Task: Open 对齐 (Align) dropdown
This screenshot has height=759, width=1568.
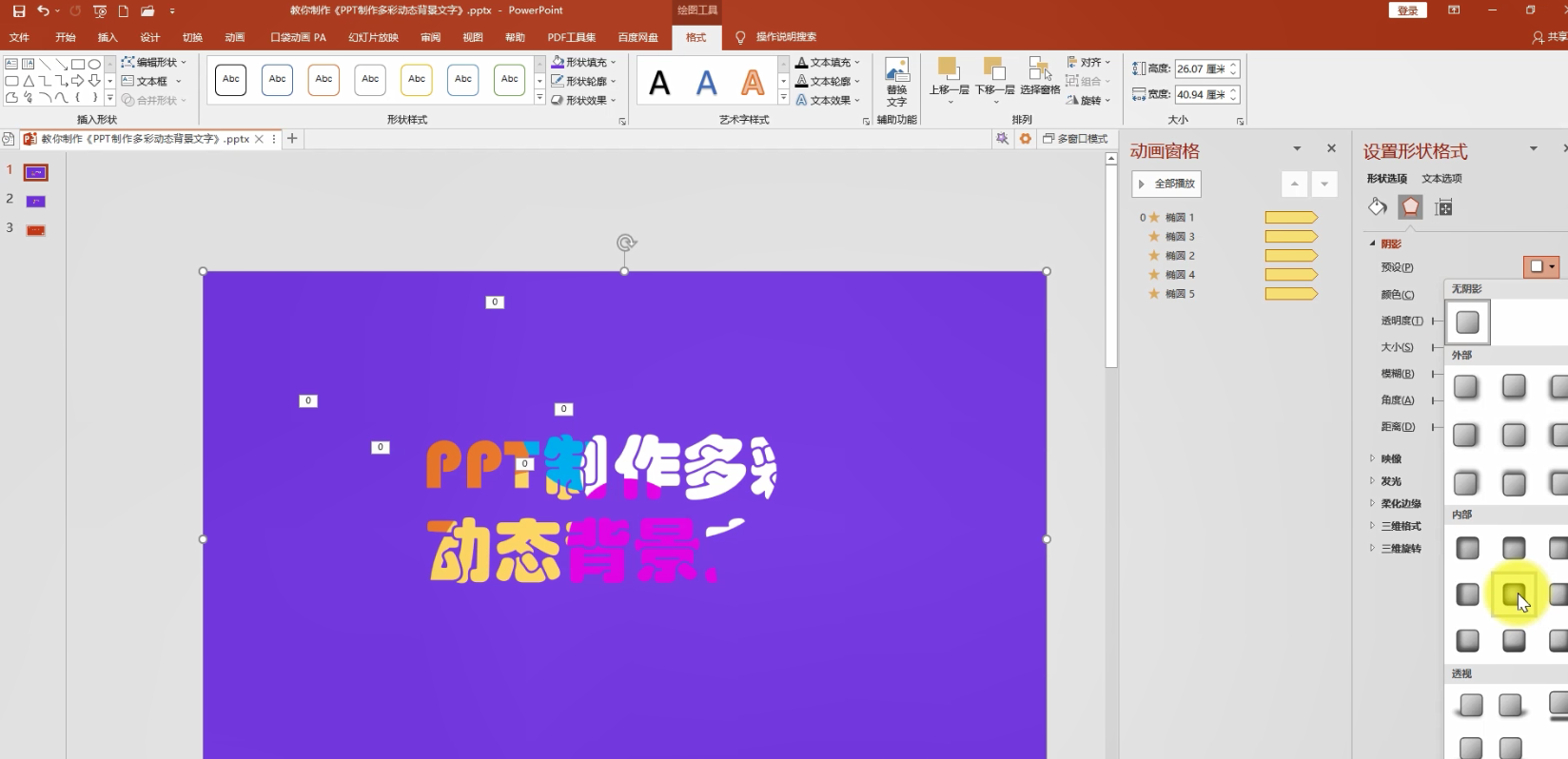Action: [1088, 62]
